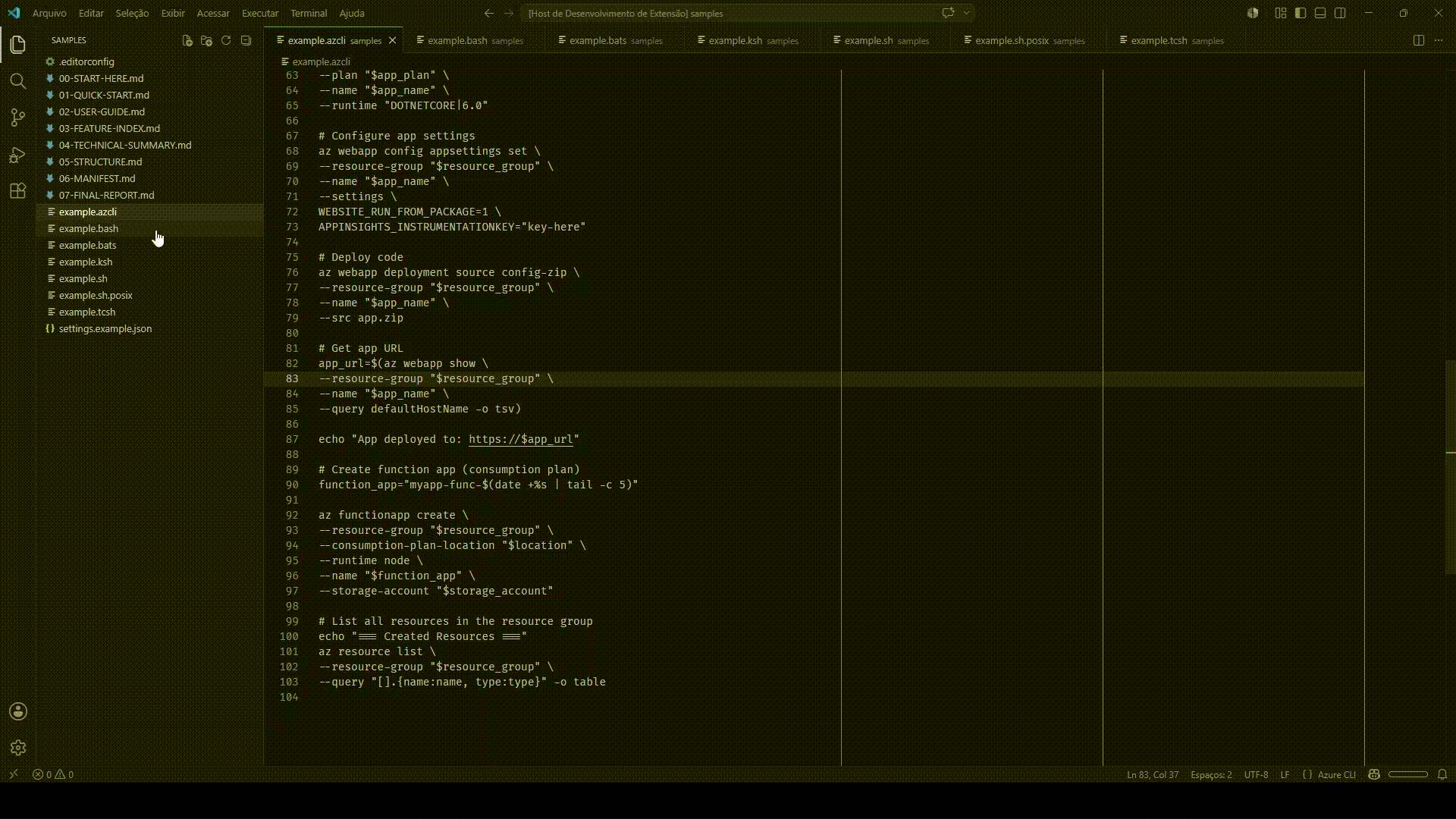Viewport: 1456px width, 819px height.
Task: Collapse all folders in explorer
Action: [246, 40]
